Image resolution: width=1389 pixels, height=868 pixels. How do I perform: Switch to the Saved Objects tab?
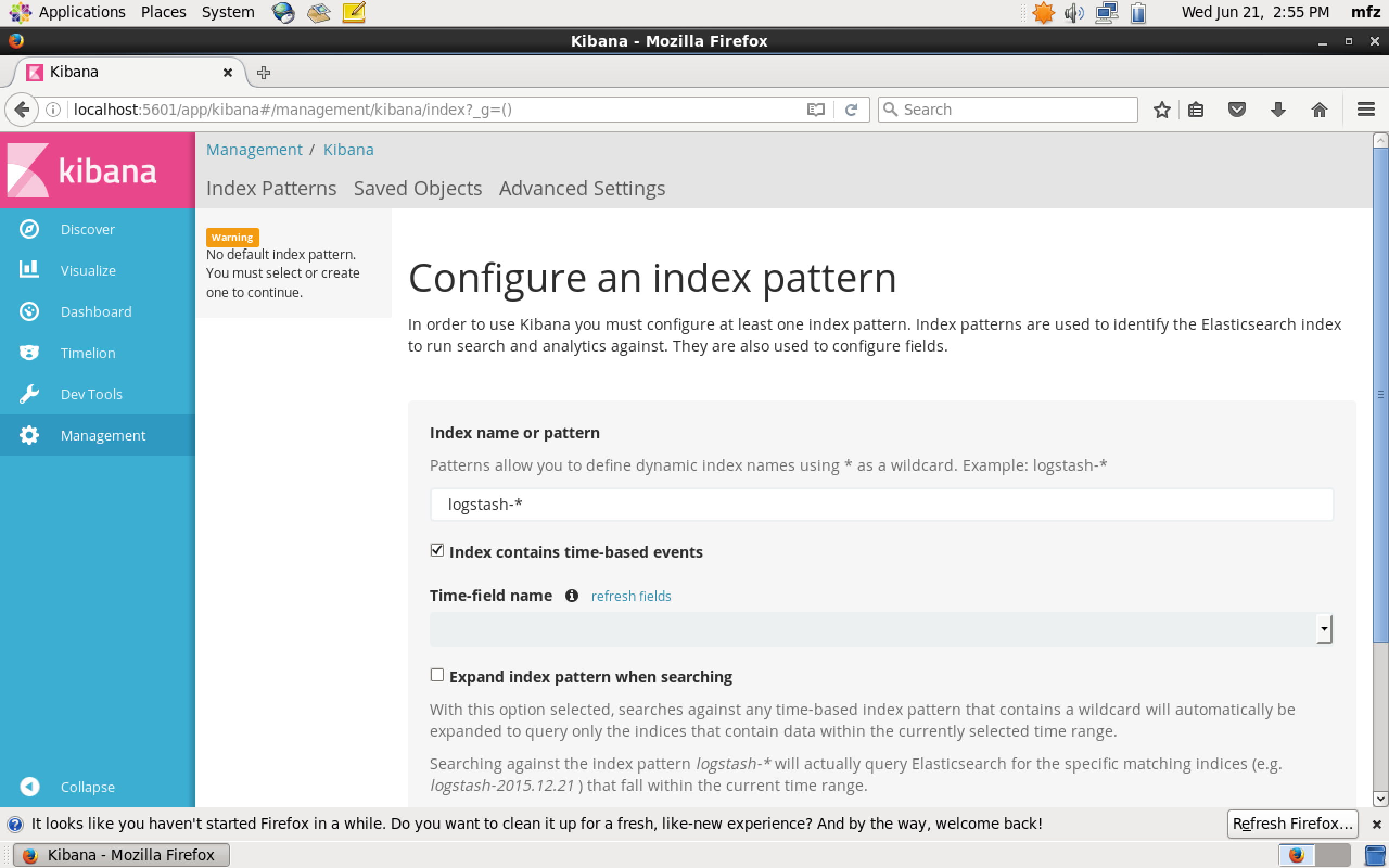point(417,188)
